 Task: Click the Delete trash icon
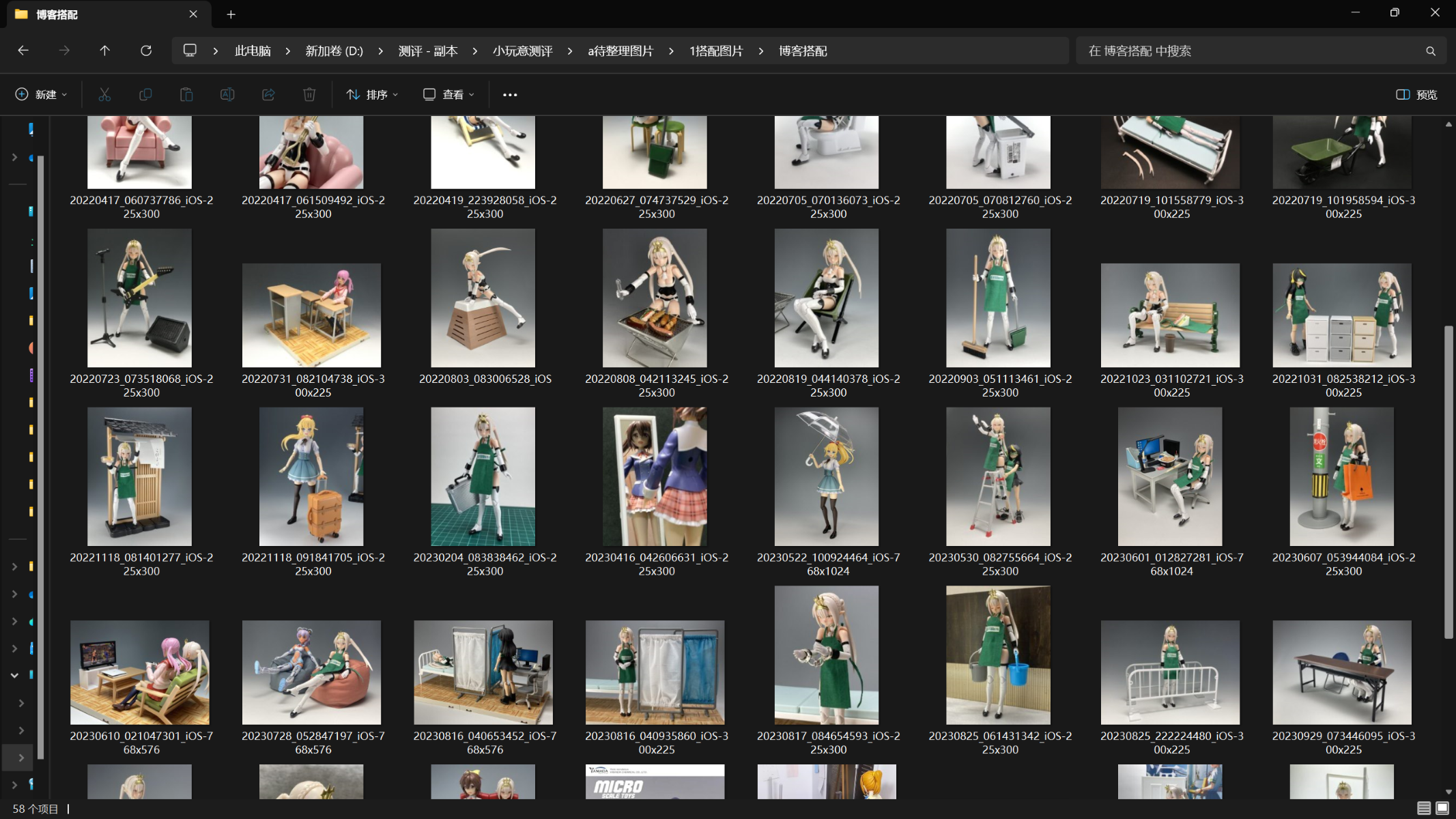click(x=309, y=94)
